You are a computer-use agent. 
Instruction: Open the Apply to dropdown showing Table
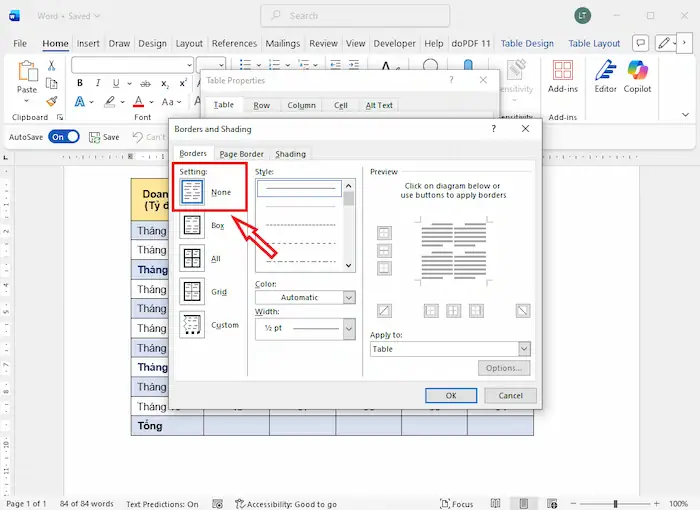pyautogui.click(x=449, y=349)
